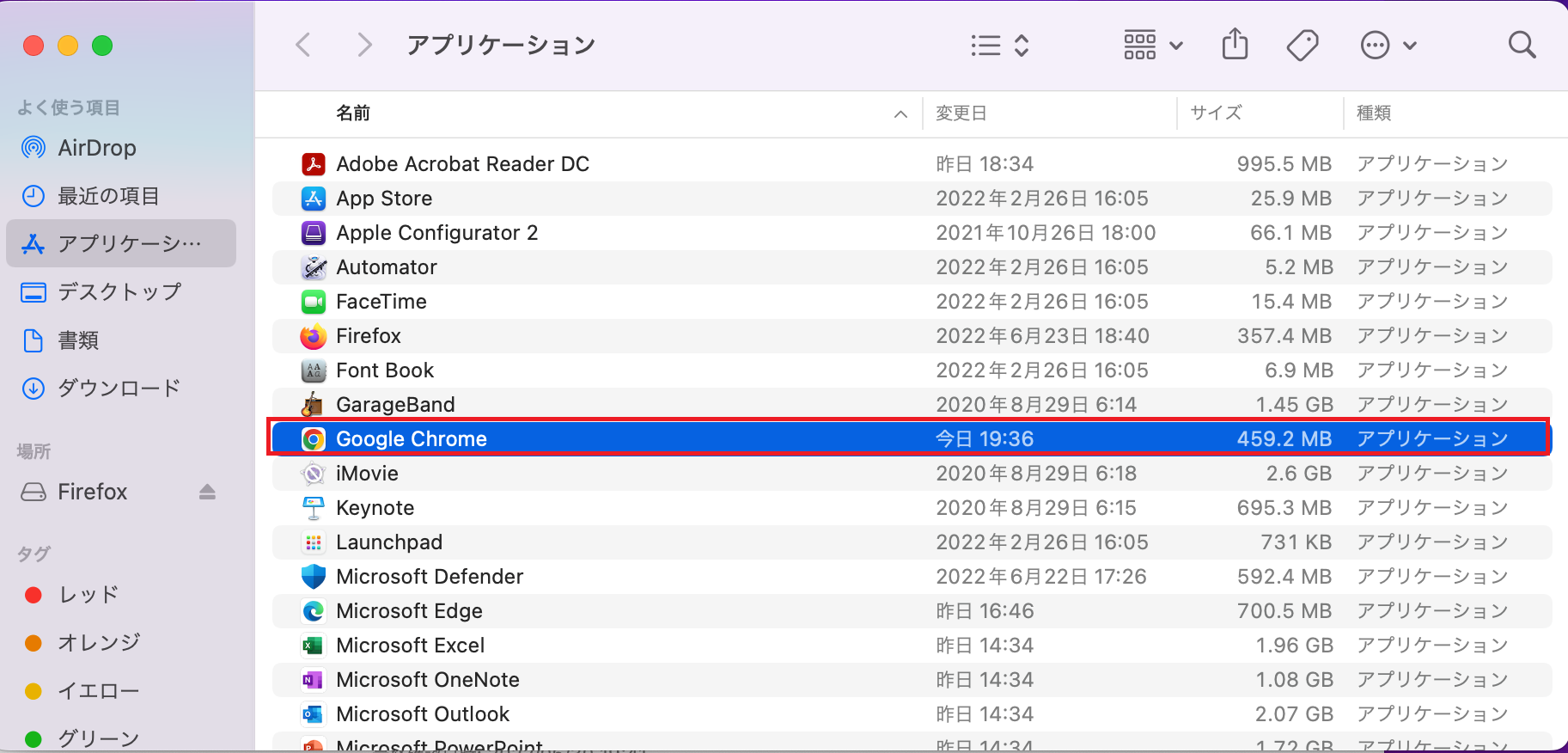The height and width of the screenshot is (753, 1568).
Task: Select the Automator robot icon
Action: tap(314, 267)
